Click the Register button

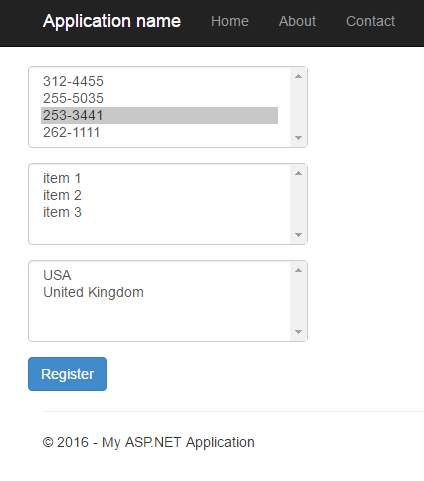coord(67,374)
